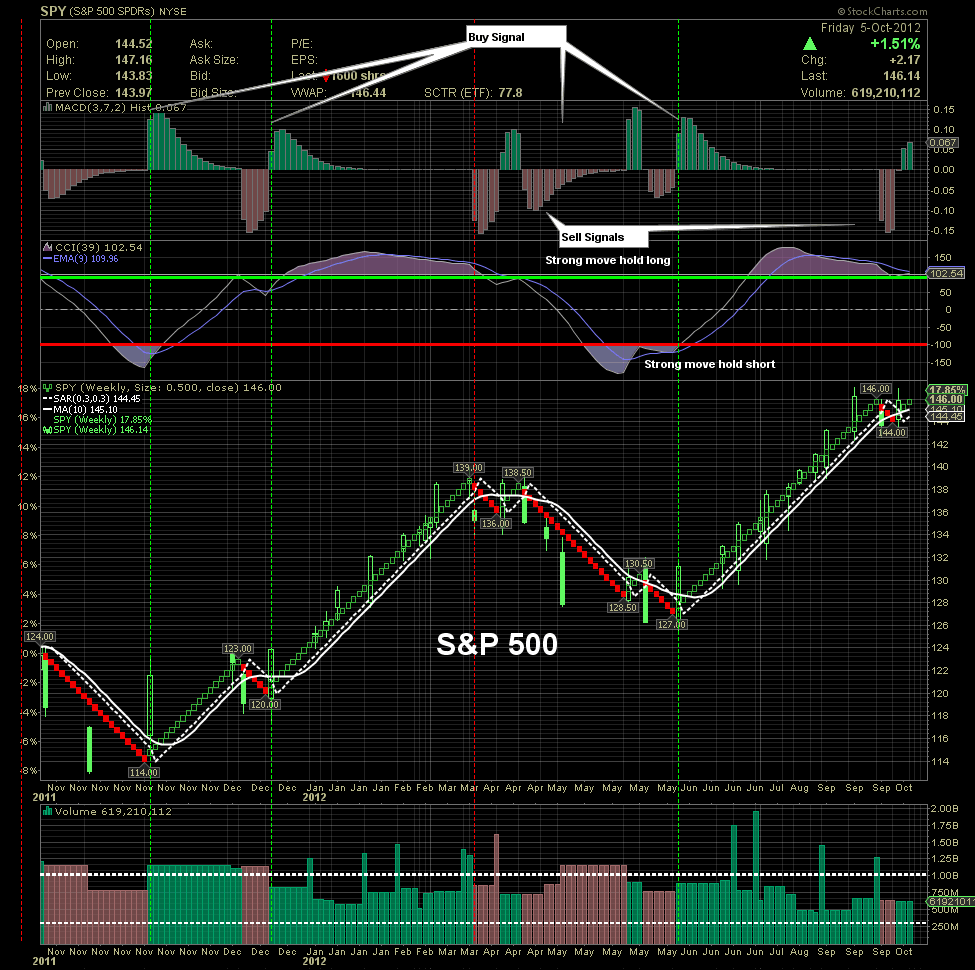975x970 pixels.
Task: Click the '128.50' price label on chart
Action: coord(622,607)
